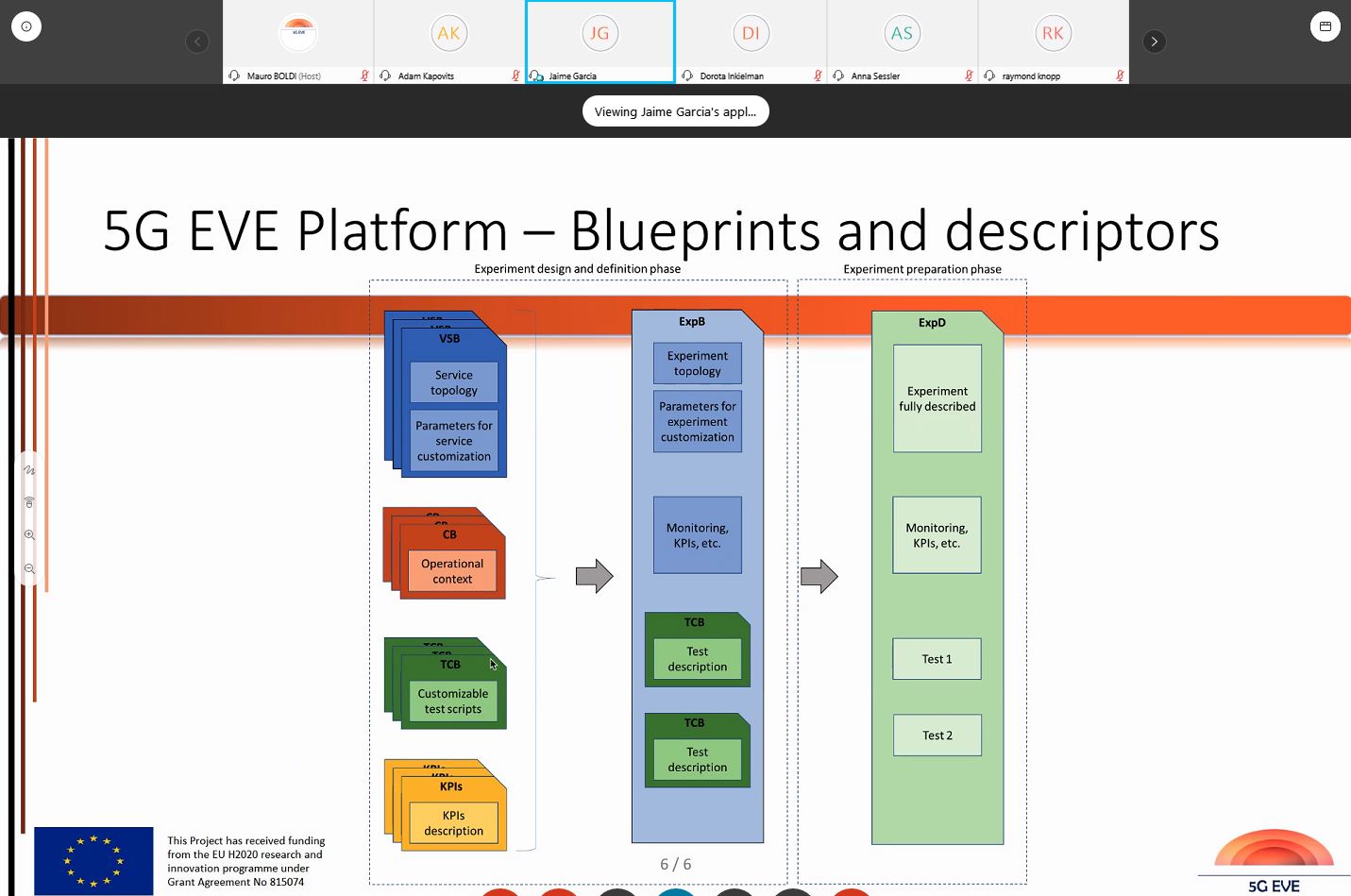Click the AS avatar for Anna Sessler
Screen dimensions: 1351x896
(902, 34)
